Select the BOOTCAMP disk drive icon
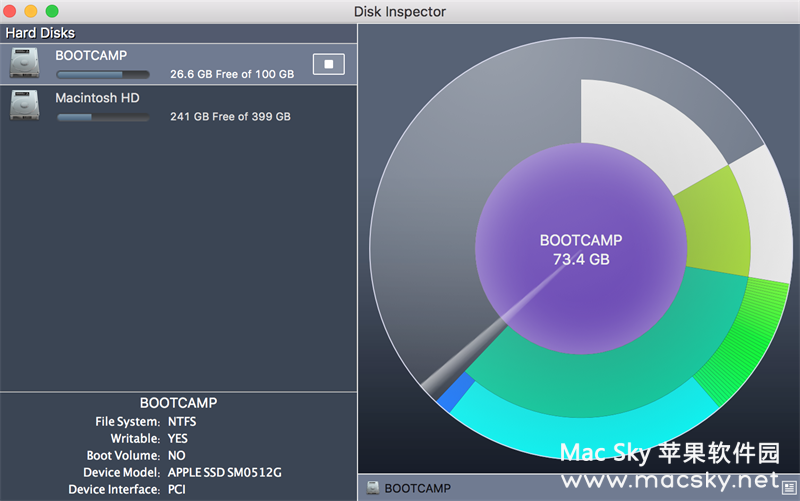This screenshot has height=501, width=800. click(24, 63)
